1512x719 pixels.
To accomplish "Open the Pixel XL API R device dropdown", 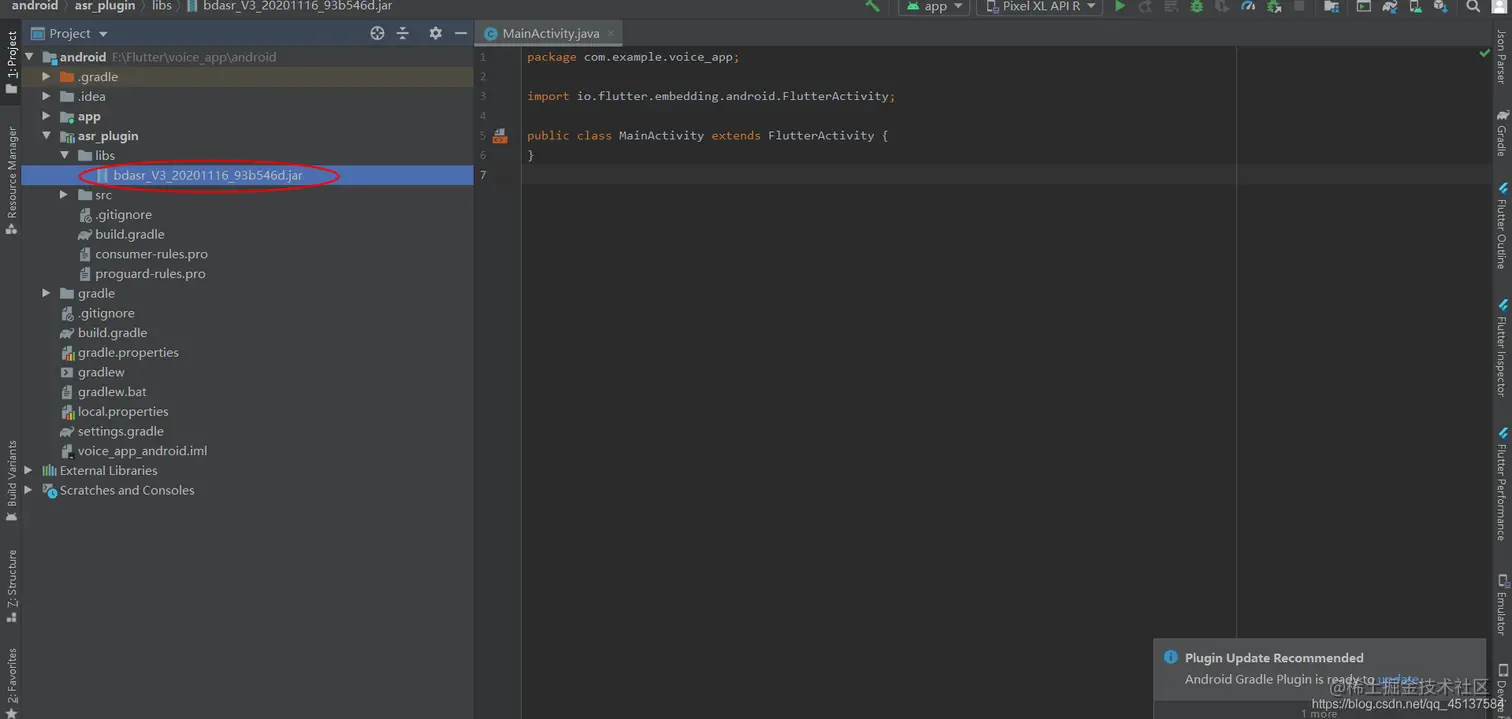I will 1039,6.
